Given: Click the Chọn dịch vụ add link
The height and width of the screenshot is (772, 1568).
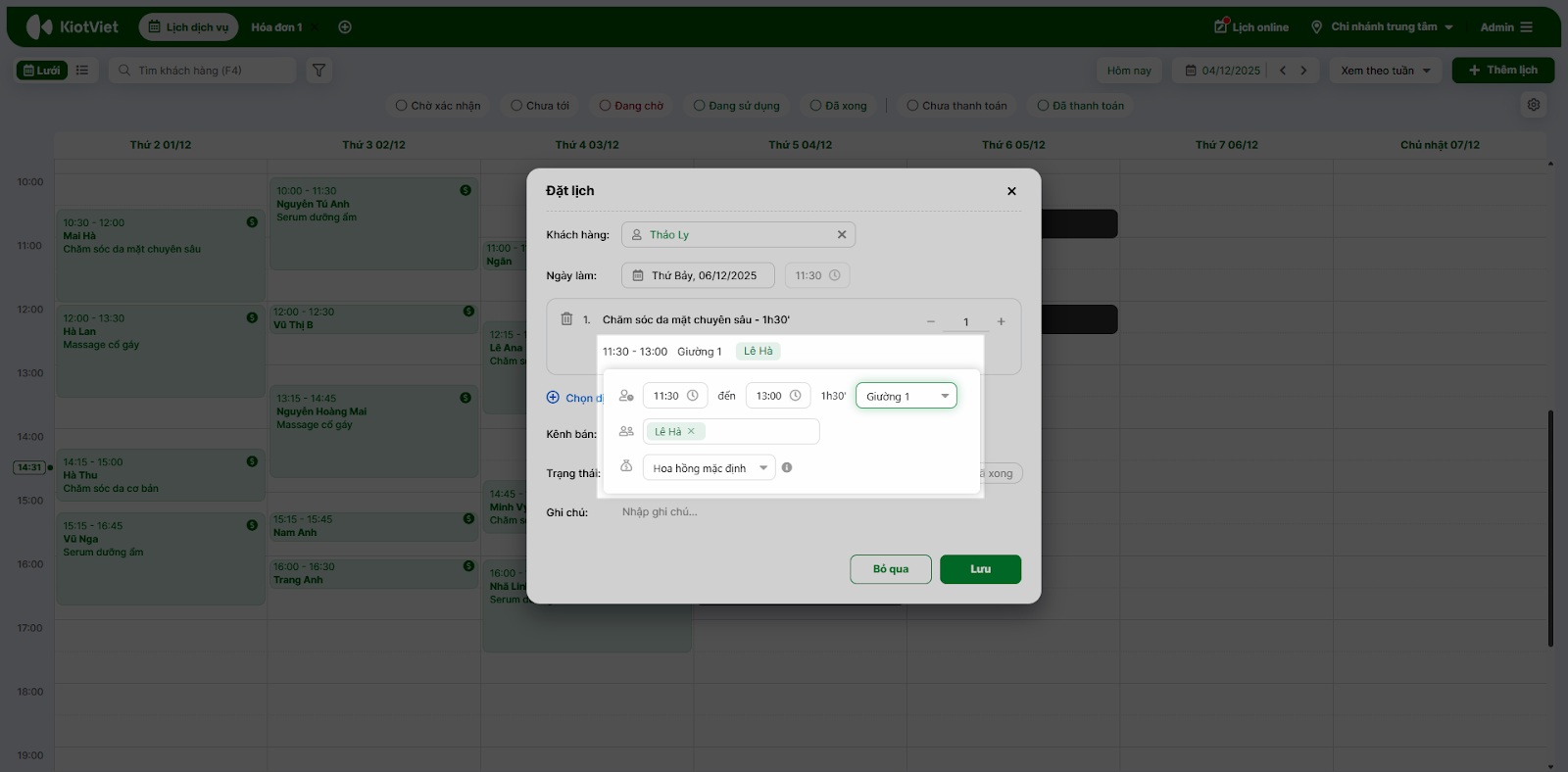Looking at the screenshot, I should pos(575,398).
